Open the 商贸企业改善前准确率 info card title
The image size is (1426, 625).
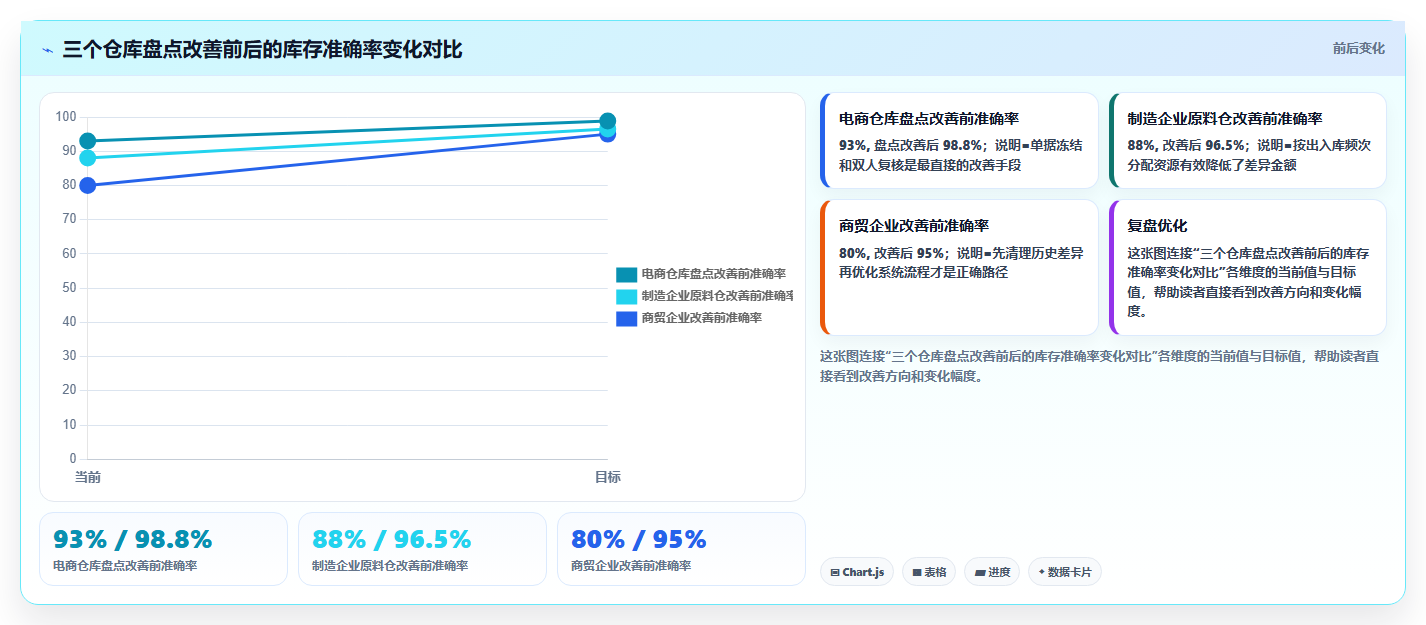[x=914, y=226]
